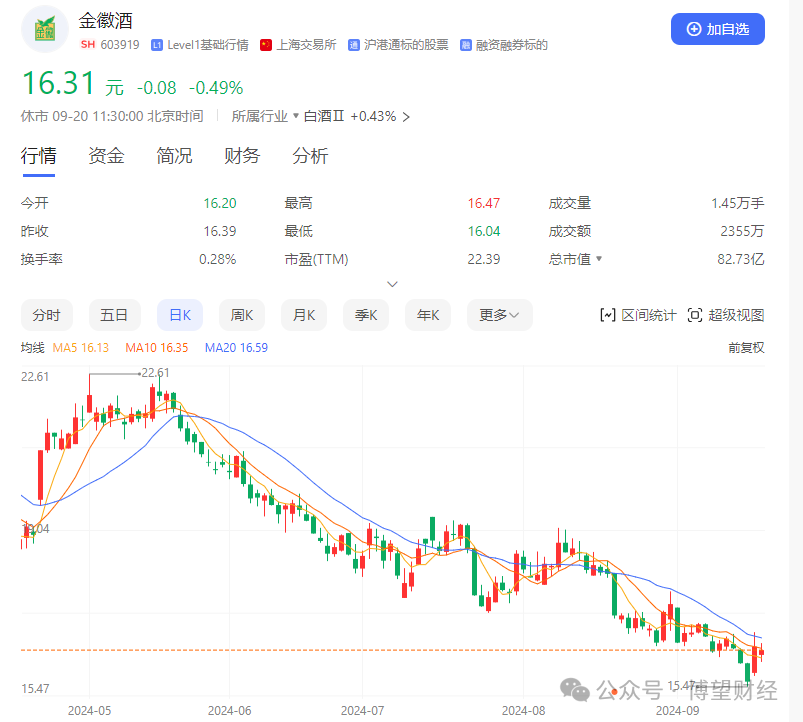Screen dimensions: 803x722
Task: Select the 日K chart period
Action: click(x=180, y=315)
